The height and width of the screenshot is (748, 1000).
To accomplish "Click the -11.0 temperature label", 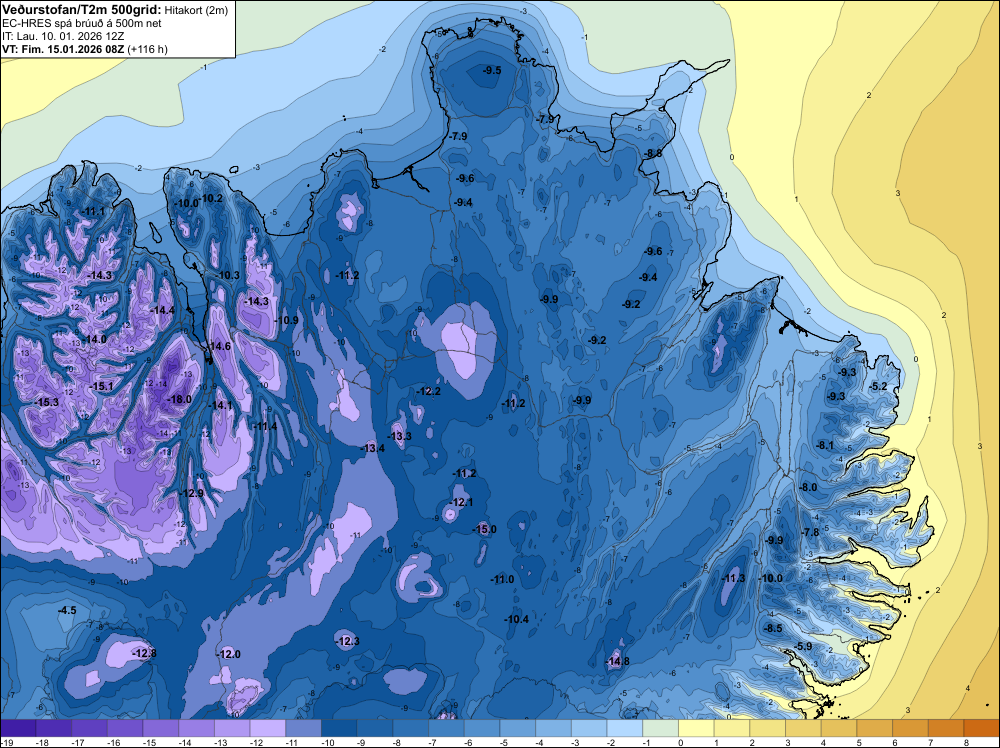I will tap(502, 579).
